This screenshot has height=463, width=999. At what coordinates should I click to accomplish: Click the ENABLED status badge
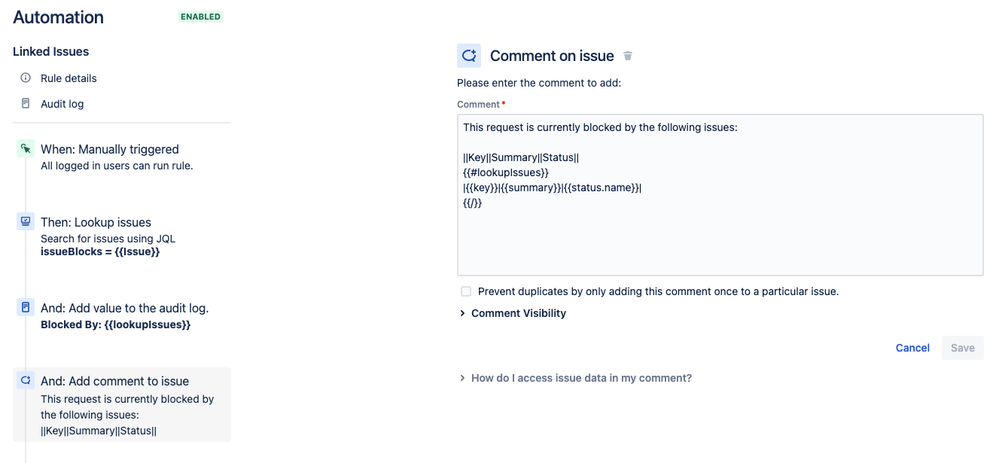click(201, 17)
